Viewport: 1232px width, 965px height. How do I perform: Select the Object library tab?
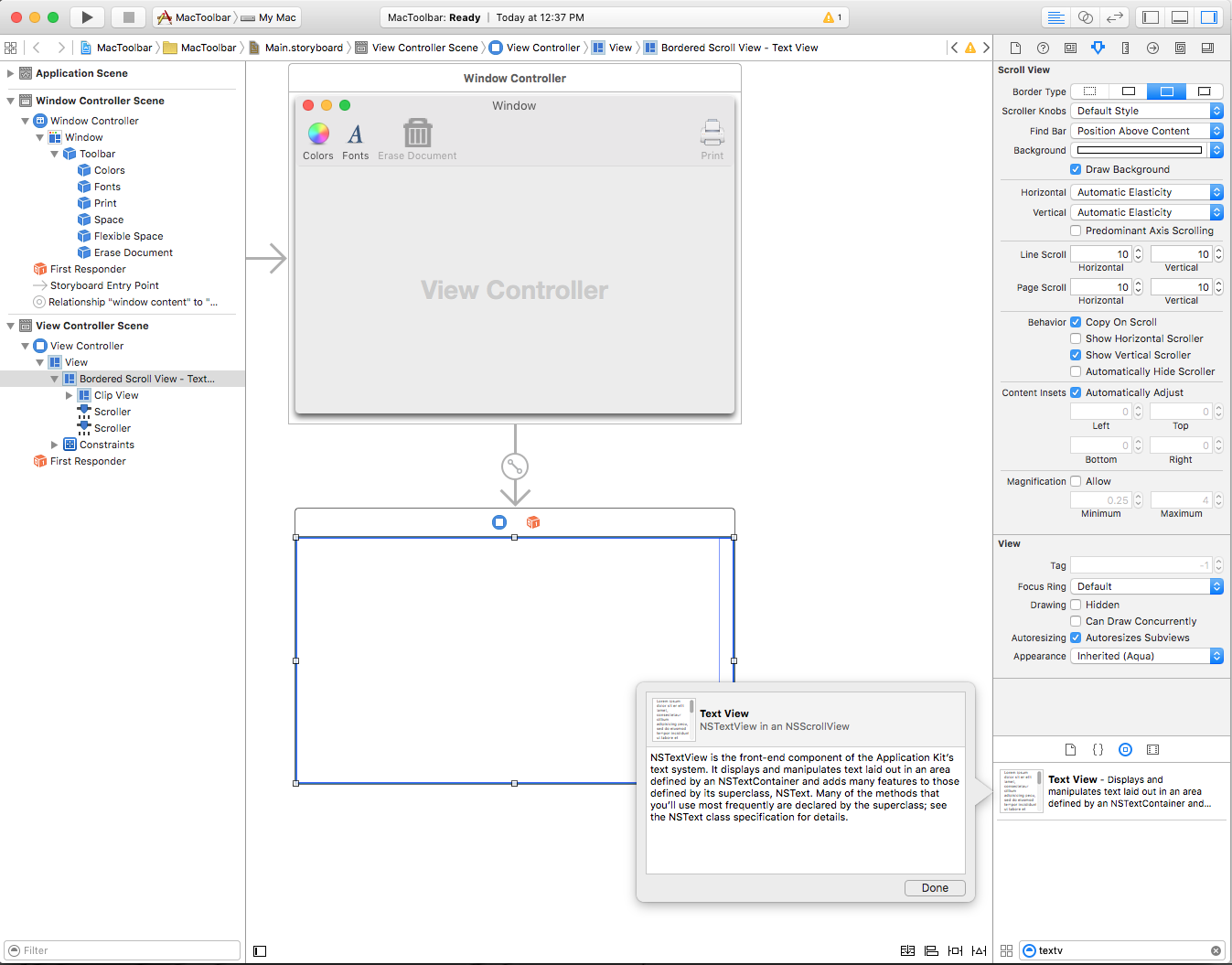[1126, 749]
